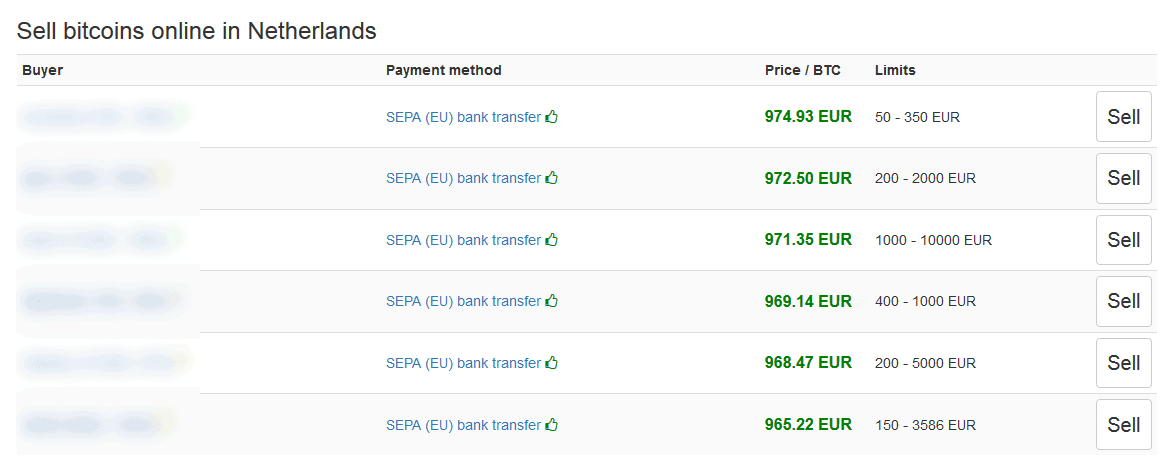The height and width of the screenshot is (475, 1172).
Task: Click thumbs-up icon in the 971.35 EUR row
Action: (x=552, y=240)
